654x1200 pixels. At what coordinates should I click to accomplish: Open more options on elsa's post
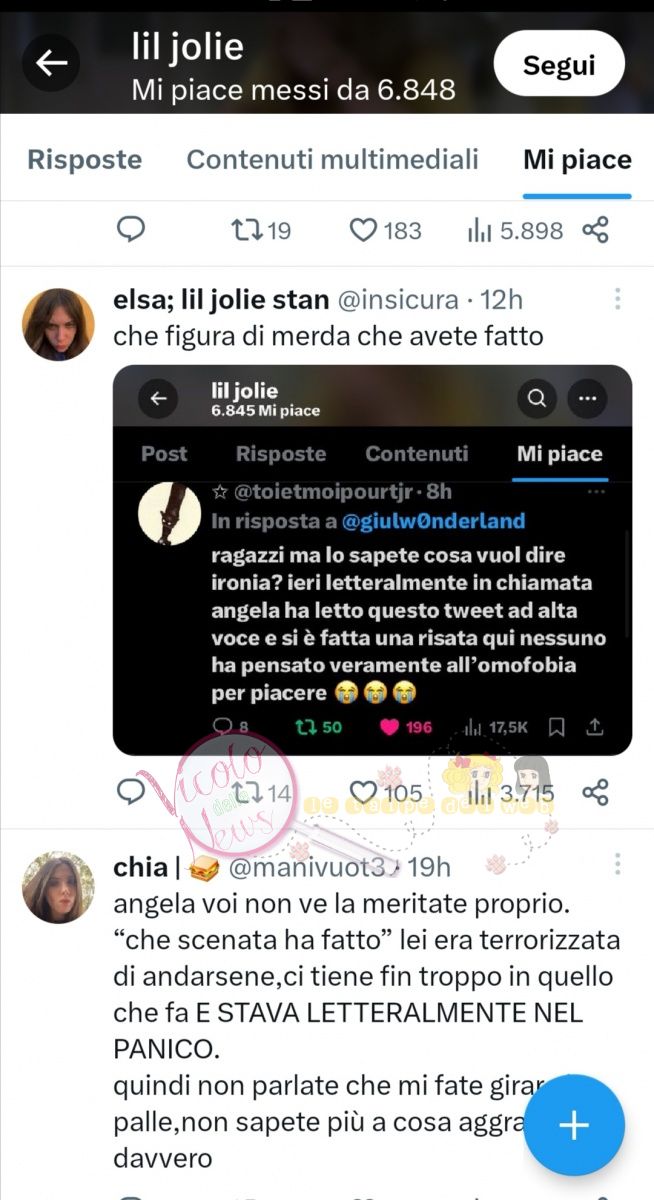click(x=618, y=299)
